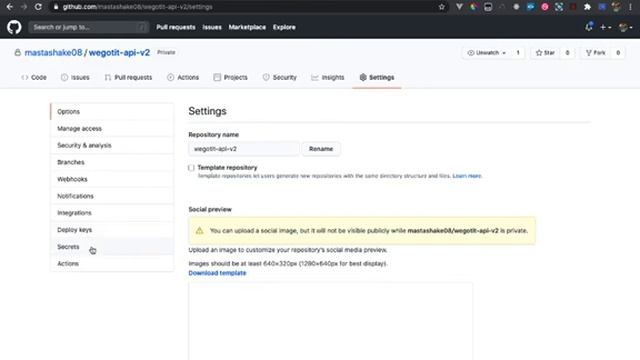Click the social preview image area
The width and height of the screenshot is (640, 360).
[331, 321]
